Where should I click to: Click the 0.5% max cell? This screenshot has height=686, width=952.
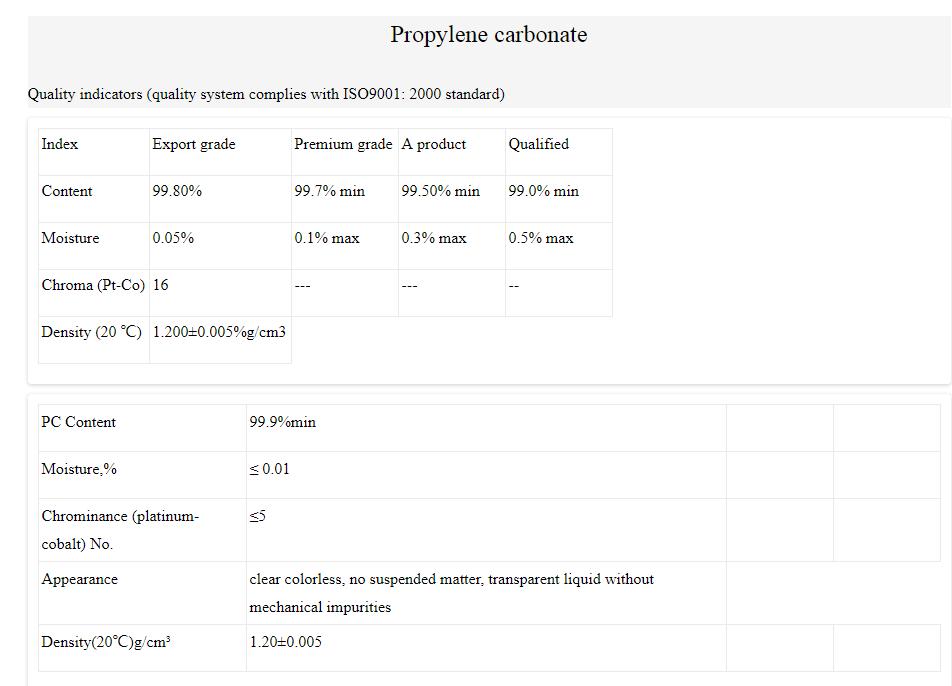[x=540, y=238]
